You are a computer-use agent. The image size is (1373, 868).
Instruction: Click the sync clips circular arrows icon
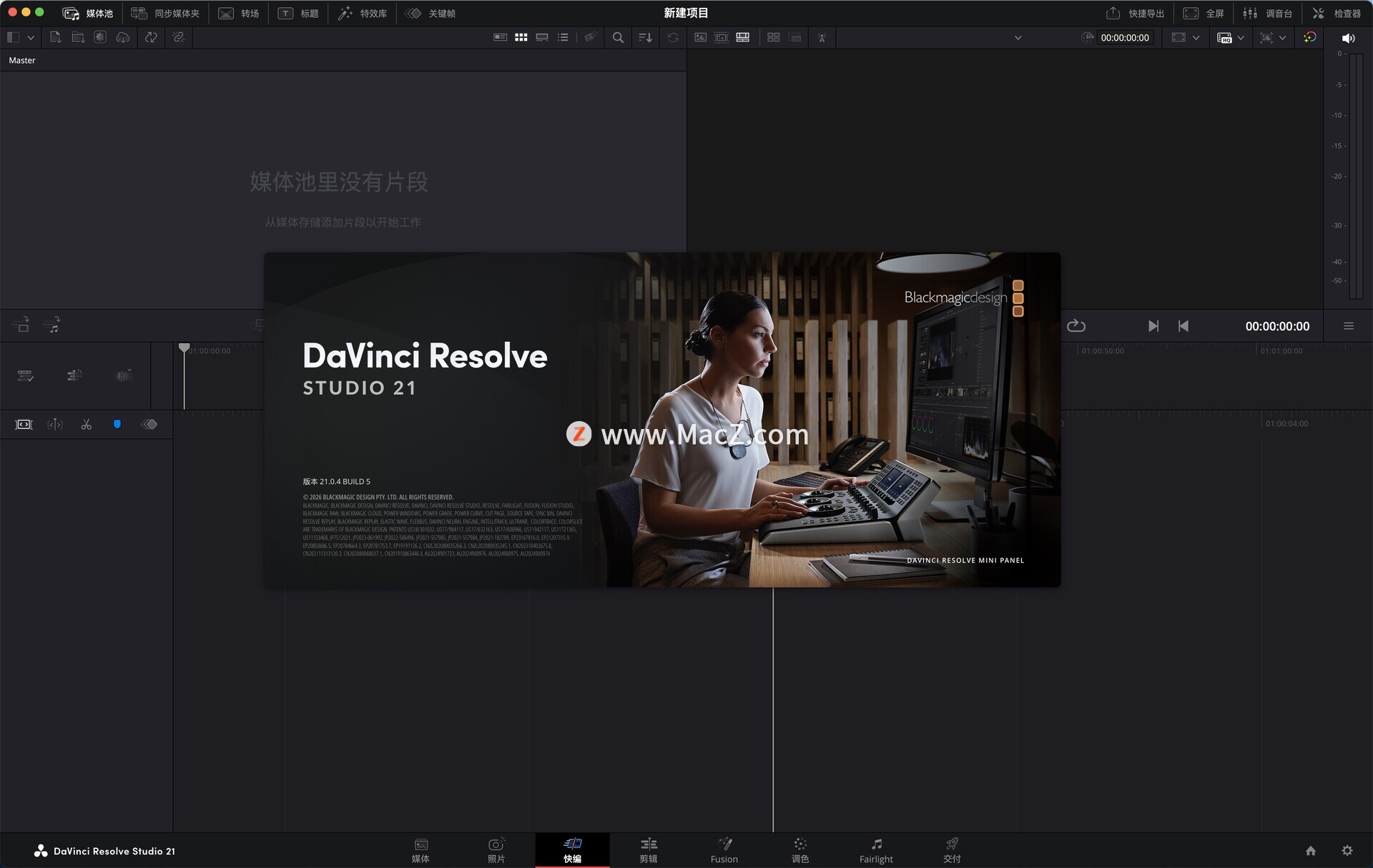pyautogui.click(x=151, y=37)
